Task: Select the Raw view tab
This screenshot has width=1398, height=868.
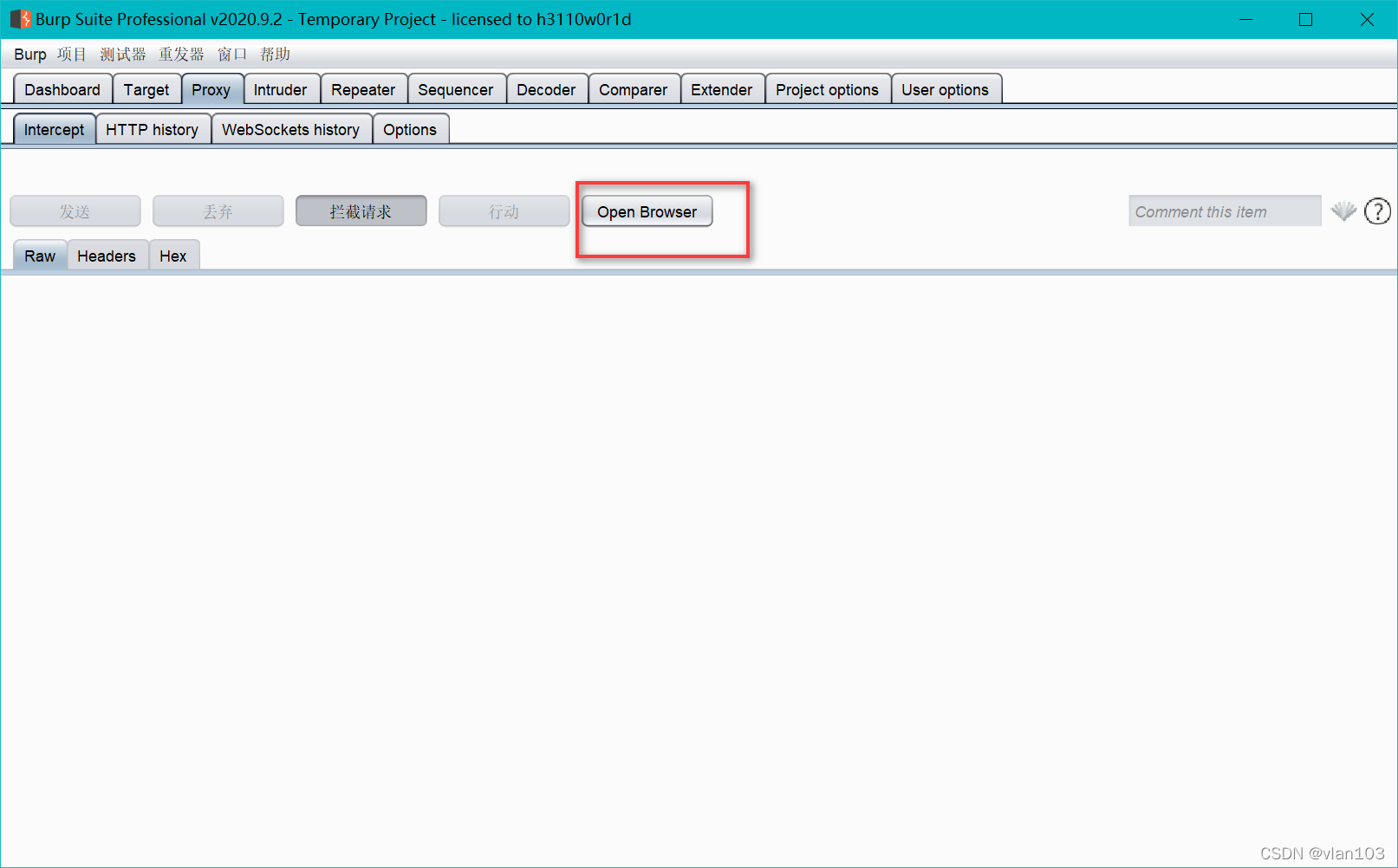Action: click(40, 256)
